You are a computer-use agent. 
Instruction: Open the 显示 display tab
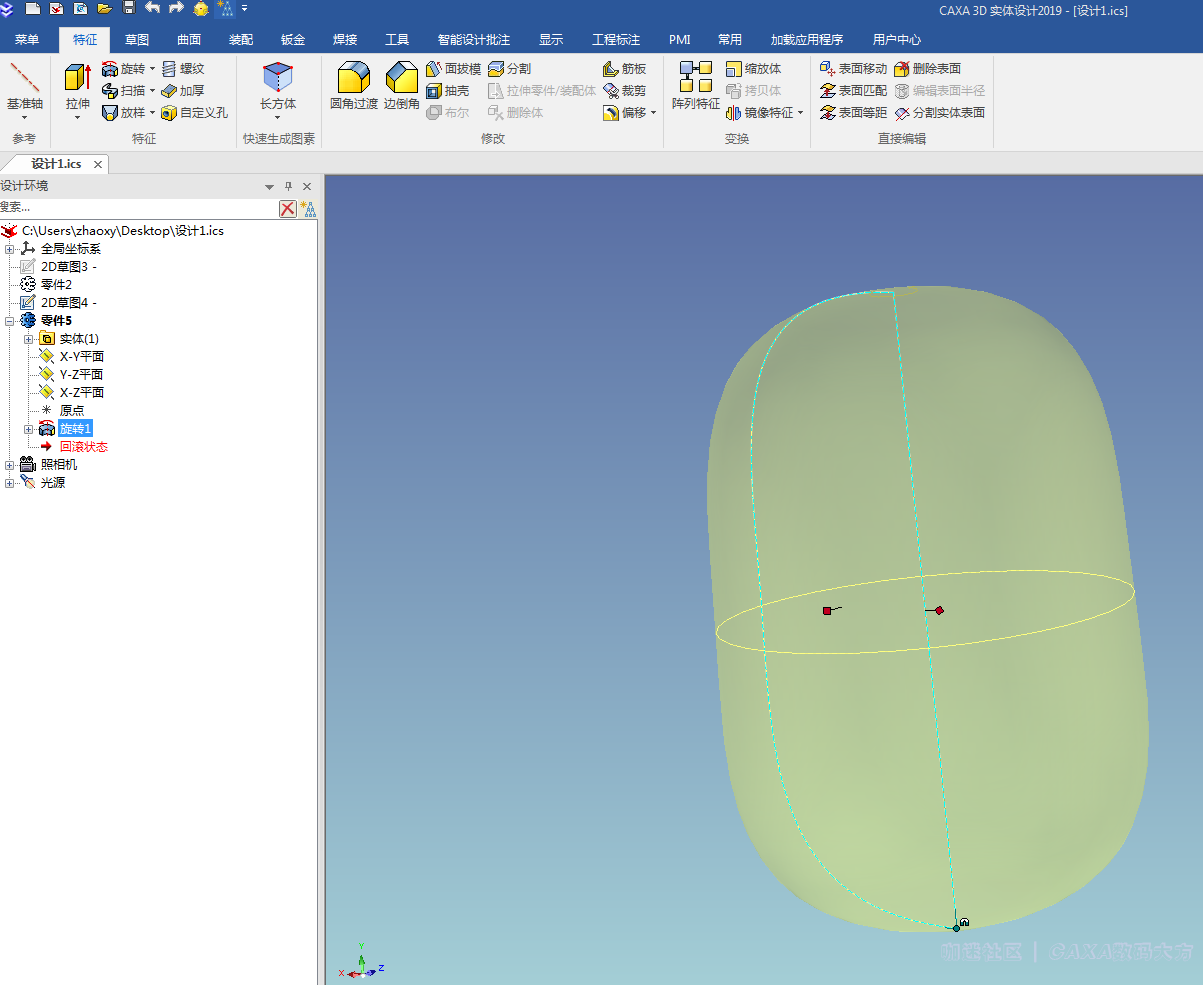pos(551,40)
